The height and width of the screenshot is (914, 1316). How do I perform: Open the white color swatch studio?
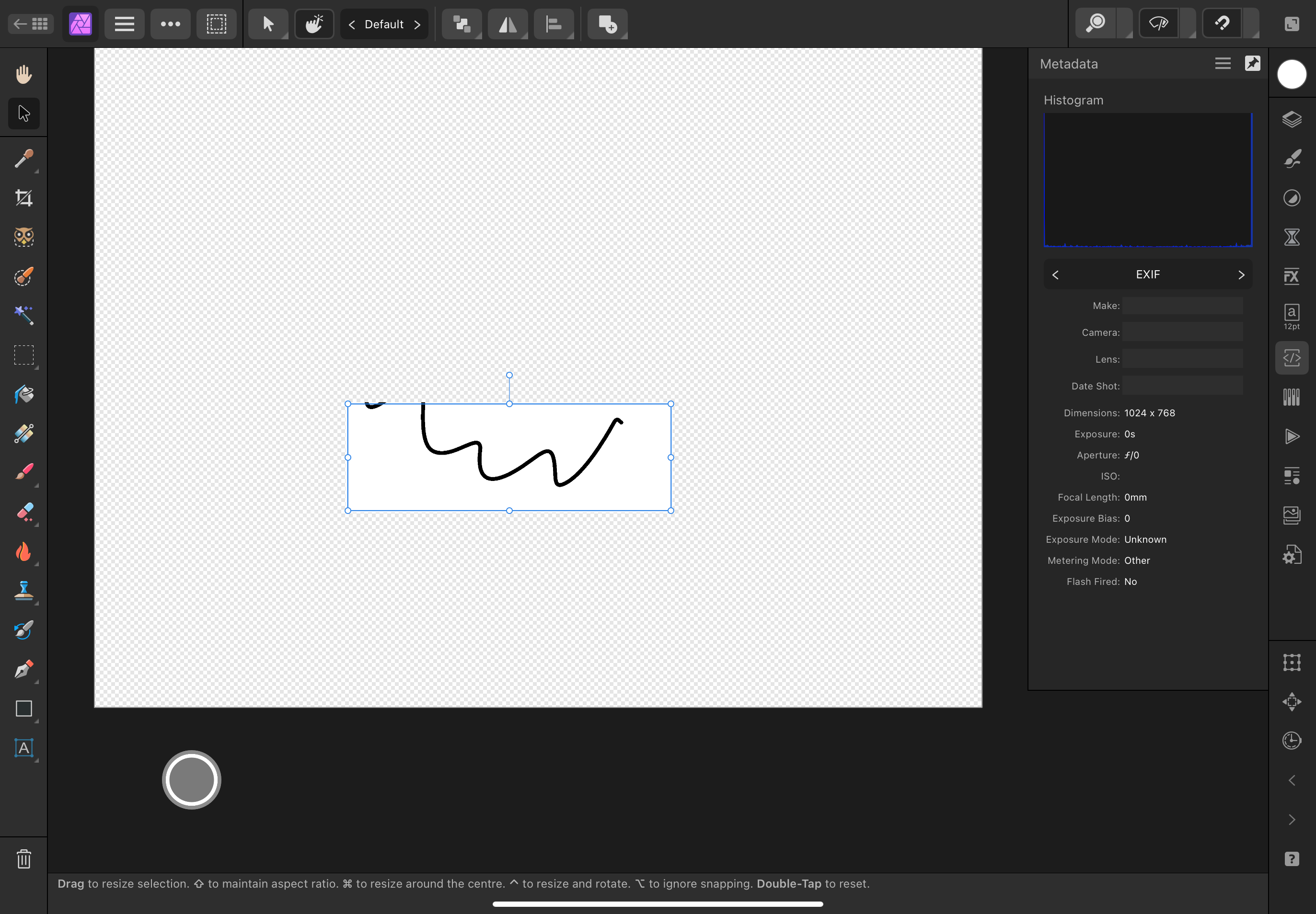coord(1292,74)
